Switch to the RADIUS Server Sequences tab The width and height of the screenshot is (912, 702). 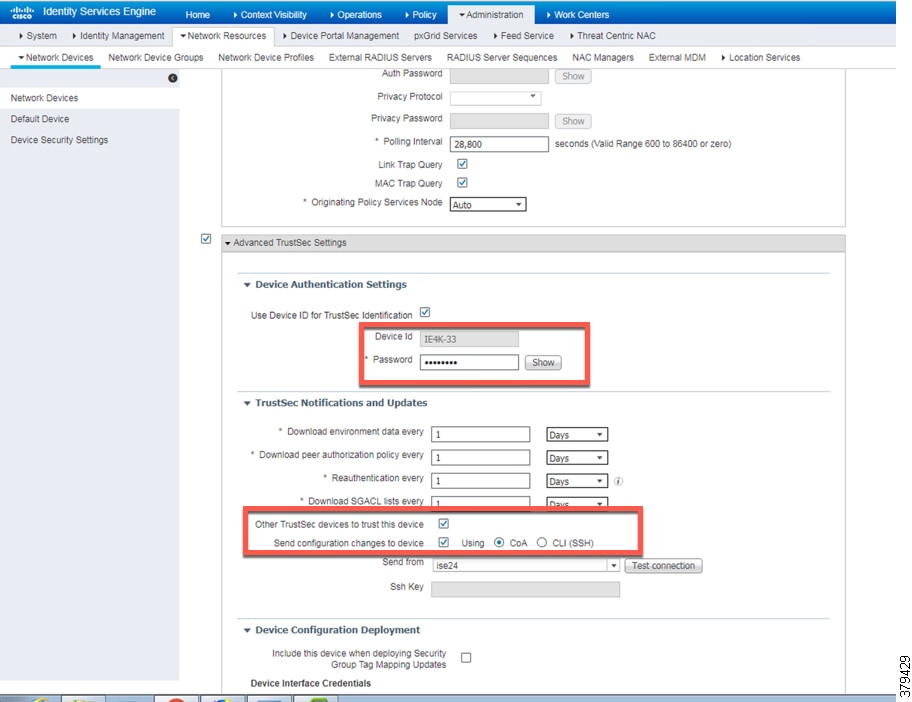[502, 58]
